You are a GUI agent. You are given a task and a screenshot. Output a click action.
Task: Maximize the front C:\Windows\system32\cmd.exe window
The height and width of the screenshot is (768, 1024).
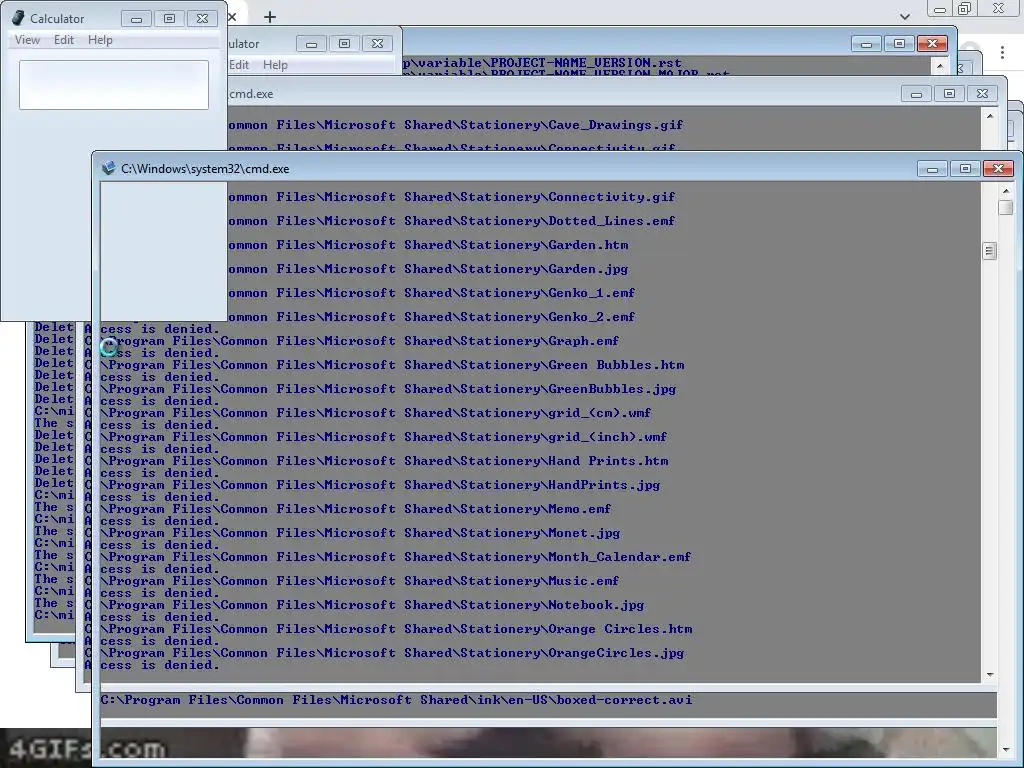[x=965, y=169]
